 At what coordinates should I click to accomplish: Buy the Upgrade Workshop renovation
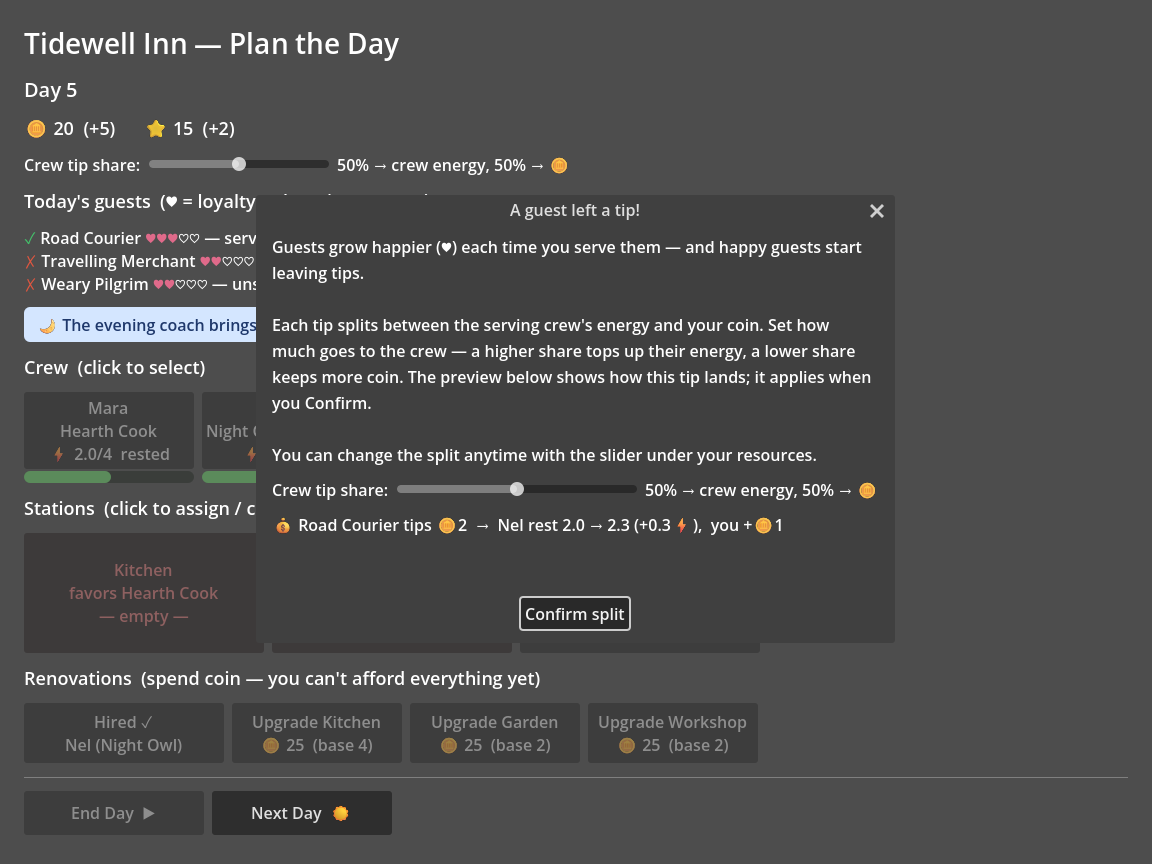[672, 733]
